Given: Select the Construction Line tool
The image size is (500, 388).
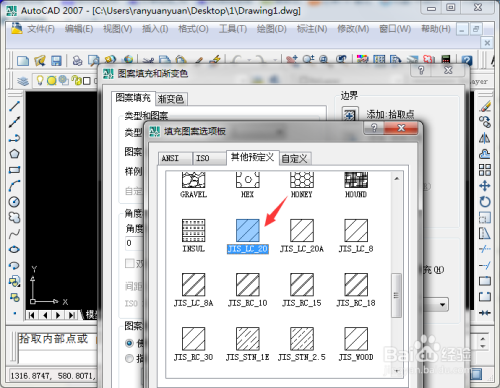Looking at the screenshot, I should pyautogui.click(x=14, y=122).
